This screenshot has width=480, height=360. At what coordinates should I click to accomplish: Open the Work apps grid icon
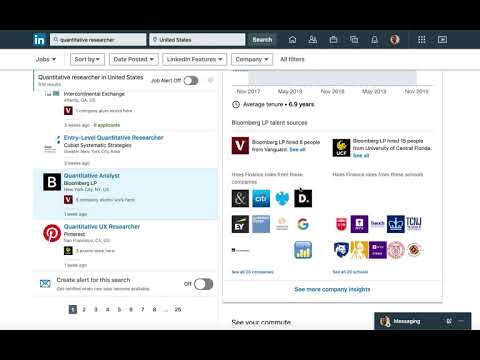coord(422,40)
